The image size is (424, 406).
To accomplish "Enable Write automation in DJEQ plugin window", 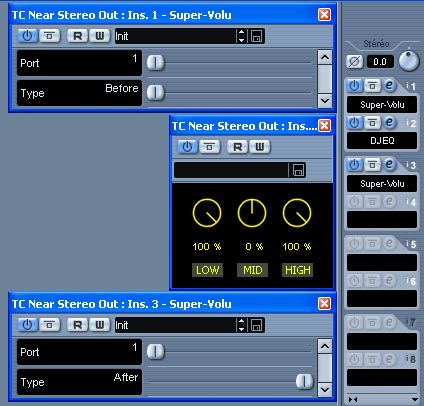I will coord(260,147).
